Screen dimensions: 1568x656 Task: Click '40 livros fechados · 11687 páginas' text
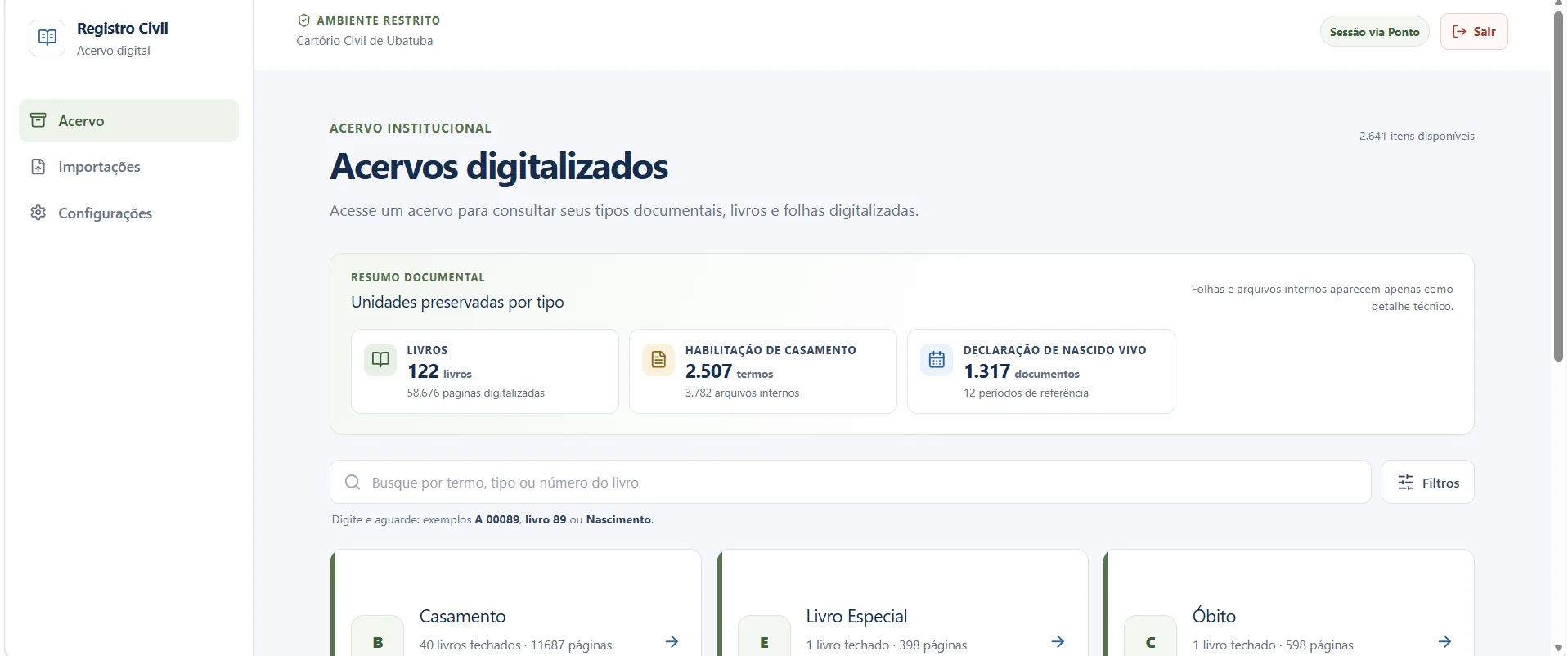516,645
